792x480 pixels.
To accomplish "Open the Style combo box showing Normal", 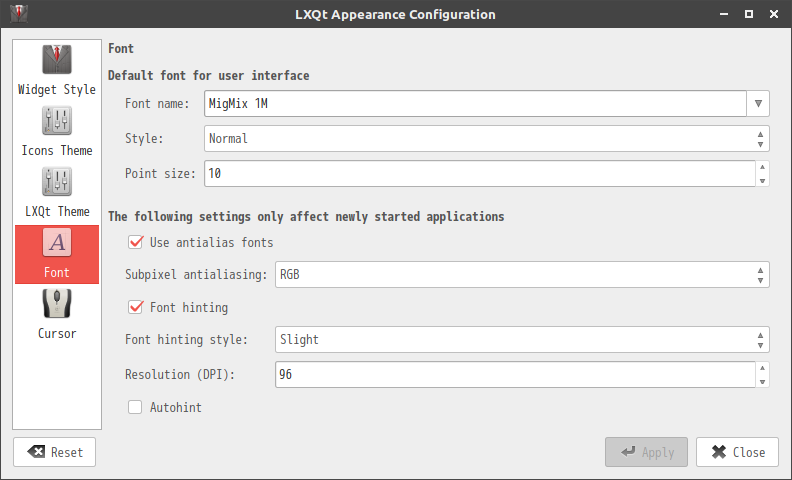I will click(487, 138).
